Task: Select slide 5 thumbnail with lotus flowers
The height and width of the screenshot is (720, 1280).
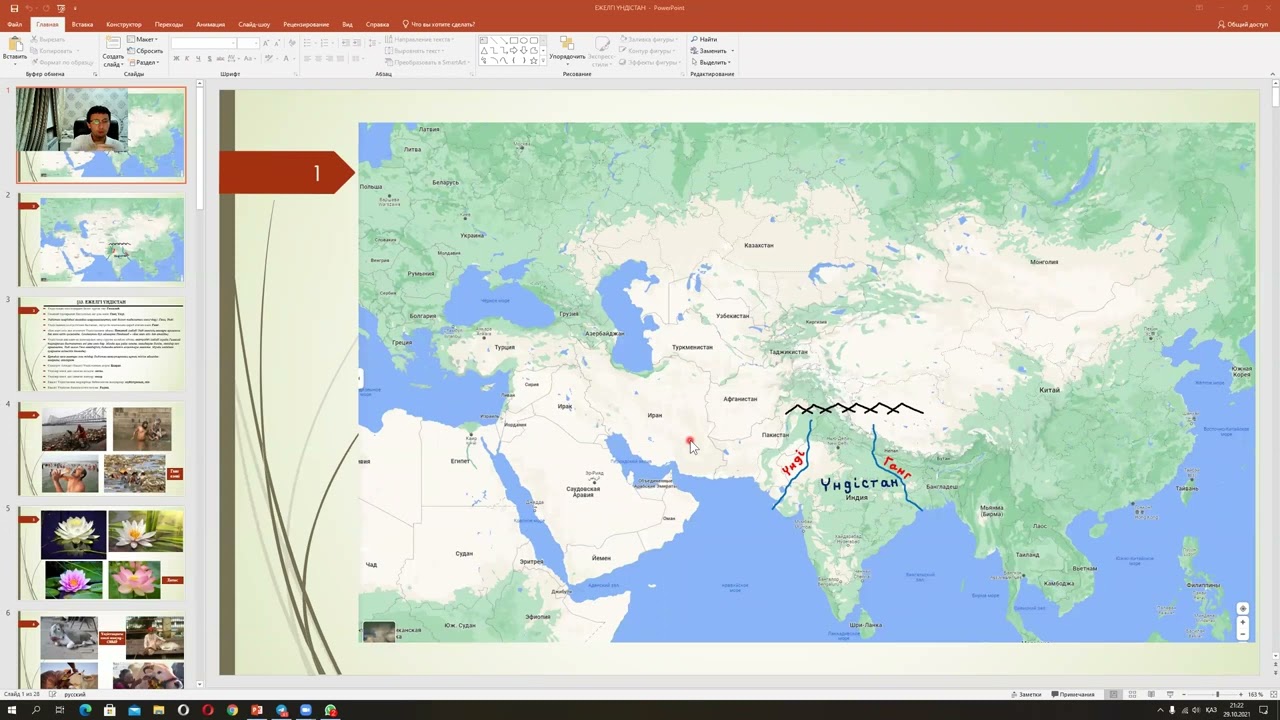Action: click(102, 553)
